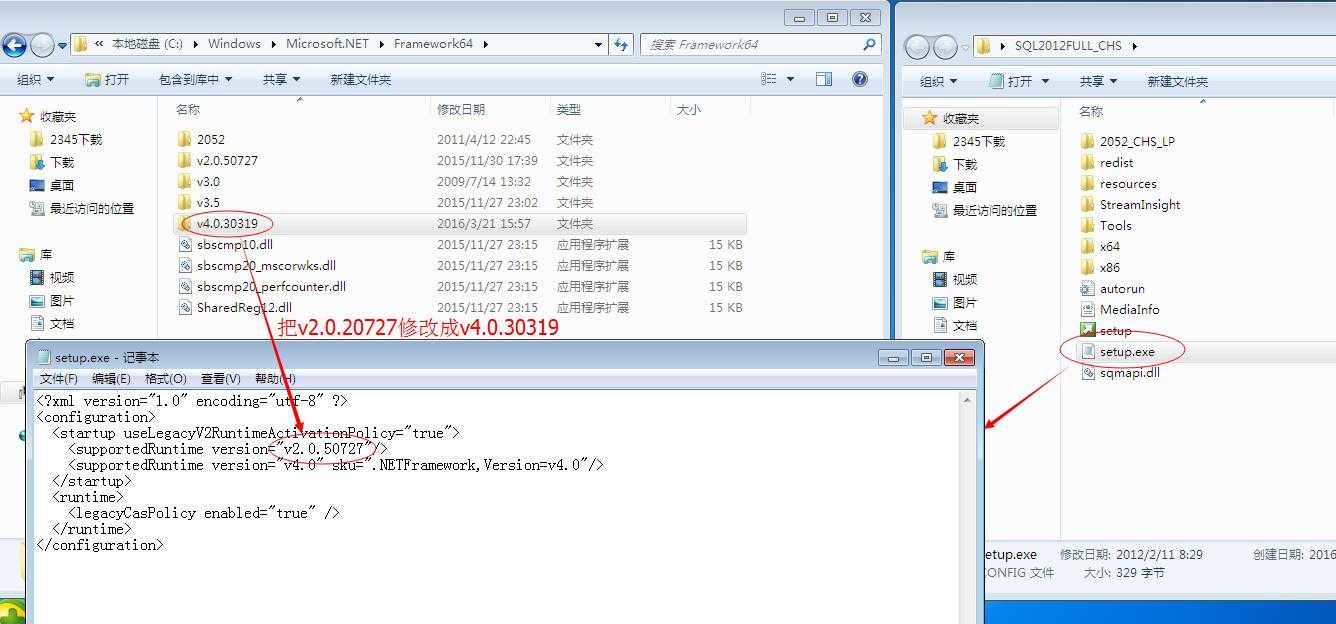Screen dimensions: 1336x624
Task: Click 新建文件夹 in SQL2012FULL_CHS toolbar
Action: 1177,81
